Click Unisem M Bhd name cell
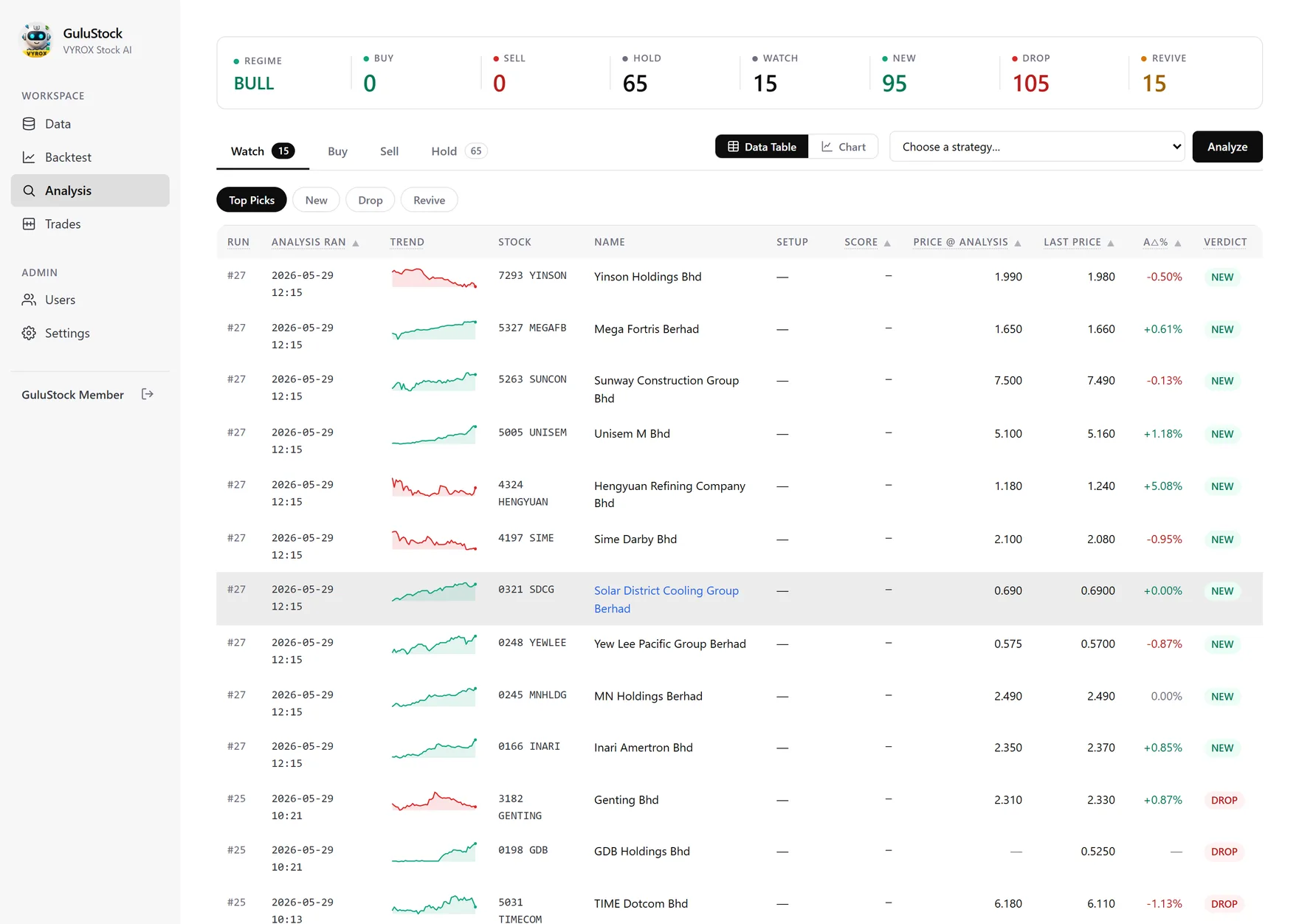The image size is (1299, 924). coord(632,434)
